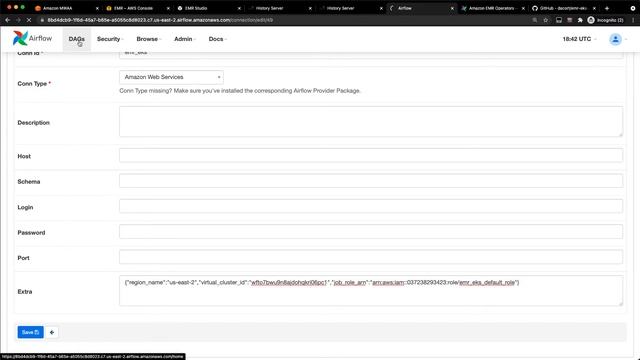The image size is (640, 360).
Task: Click the zoom magnifier icon in the address bar
Action: [x=535, y=20]
